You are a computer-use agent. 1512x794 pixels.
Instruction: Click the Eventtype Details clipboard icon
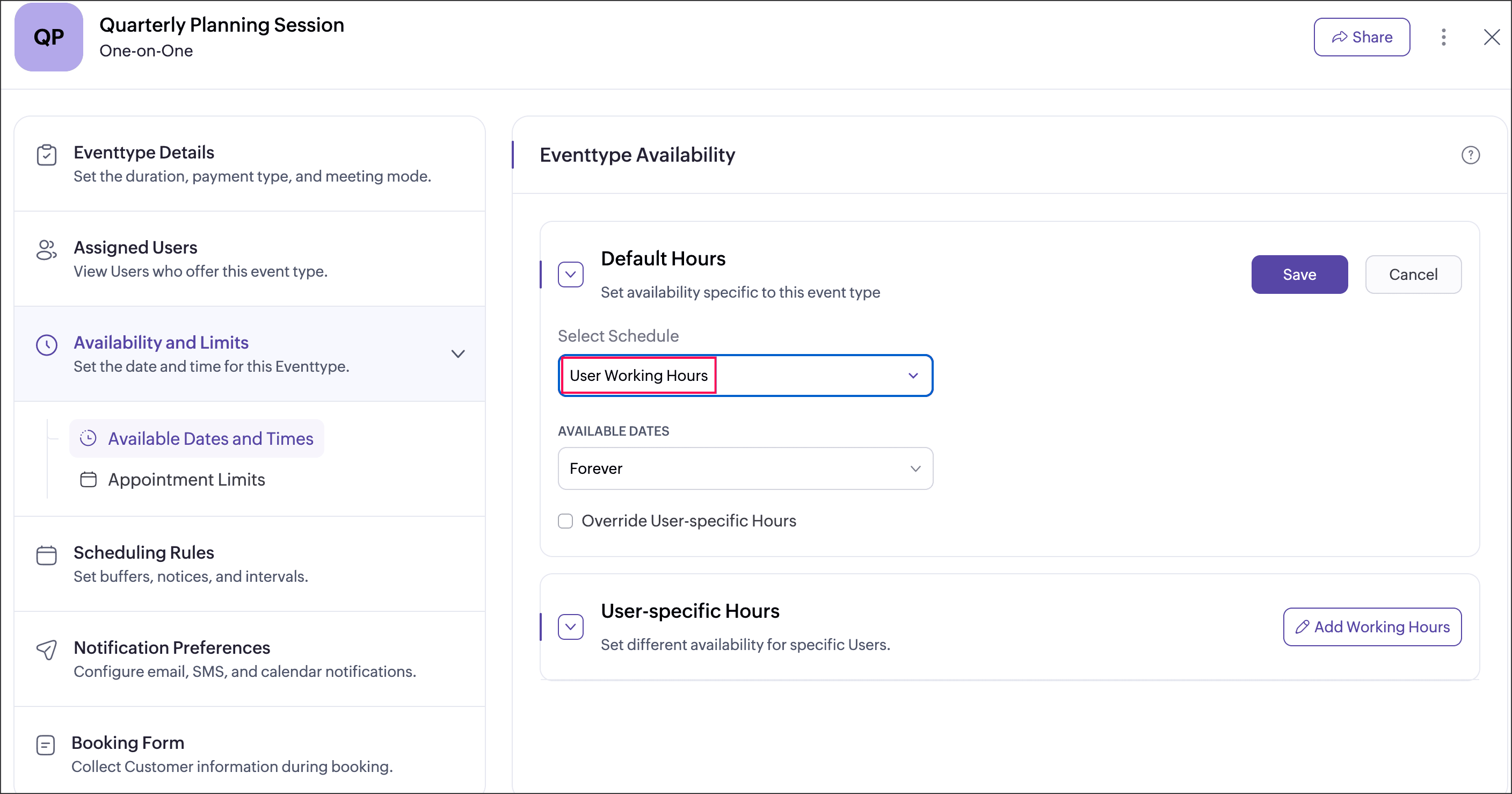tap(46, 156)
